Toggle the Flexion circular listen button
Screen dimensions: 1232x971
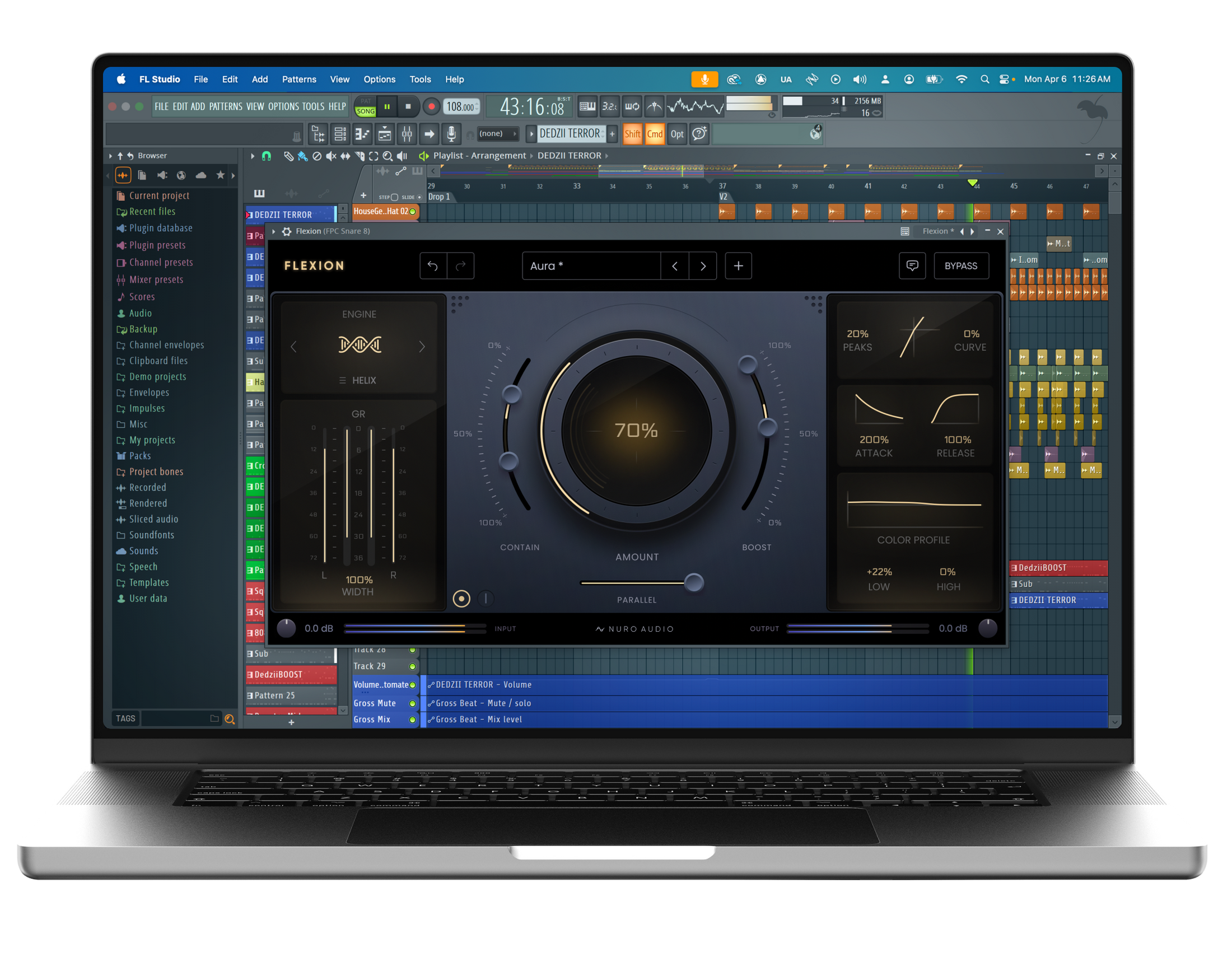pyautogui.click(x=461, y=599)
